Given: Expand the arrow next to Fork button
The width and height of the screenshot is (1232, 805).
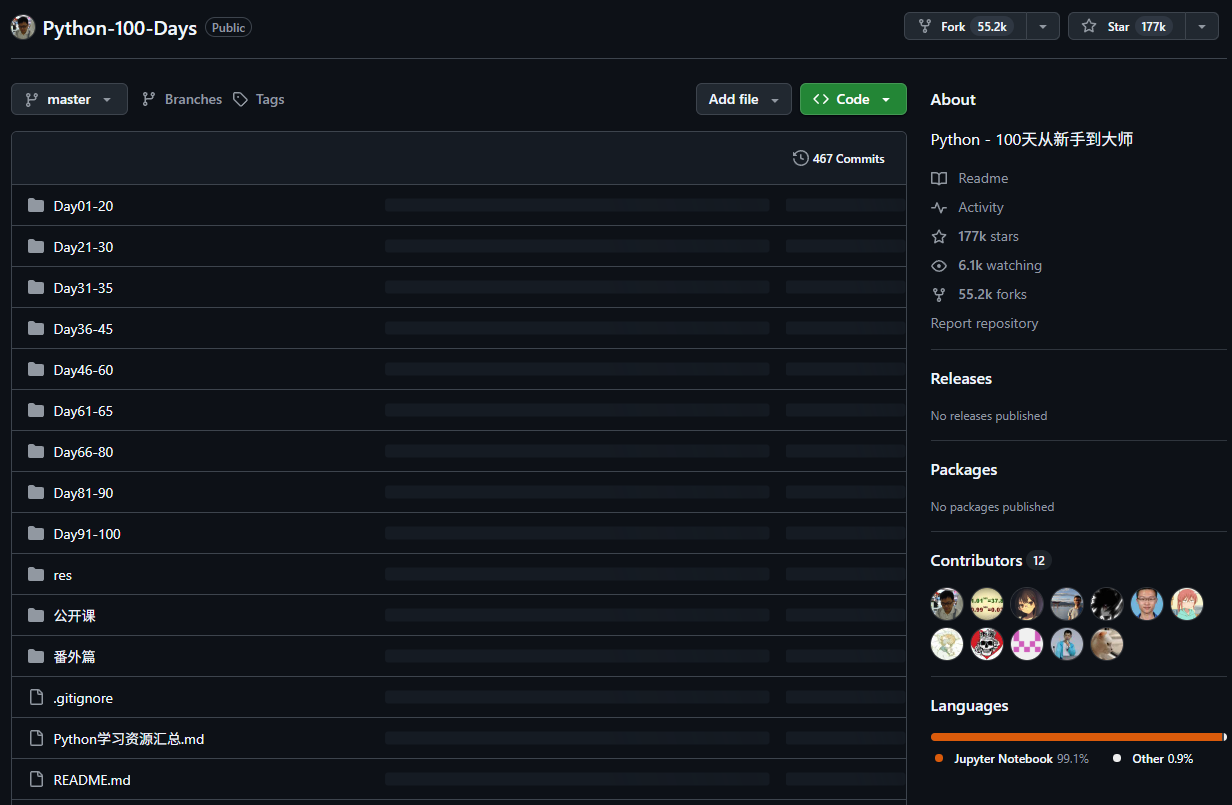Looking at the screenshot, I should (1043, 27).
